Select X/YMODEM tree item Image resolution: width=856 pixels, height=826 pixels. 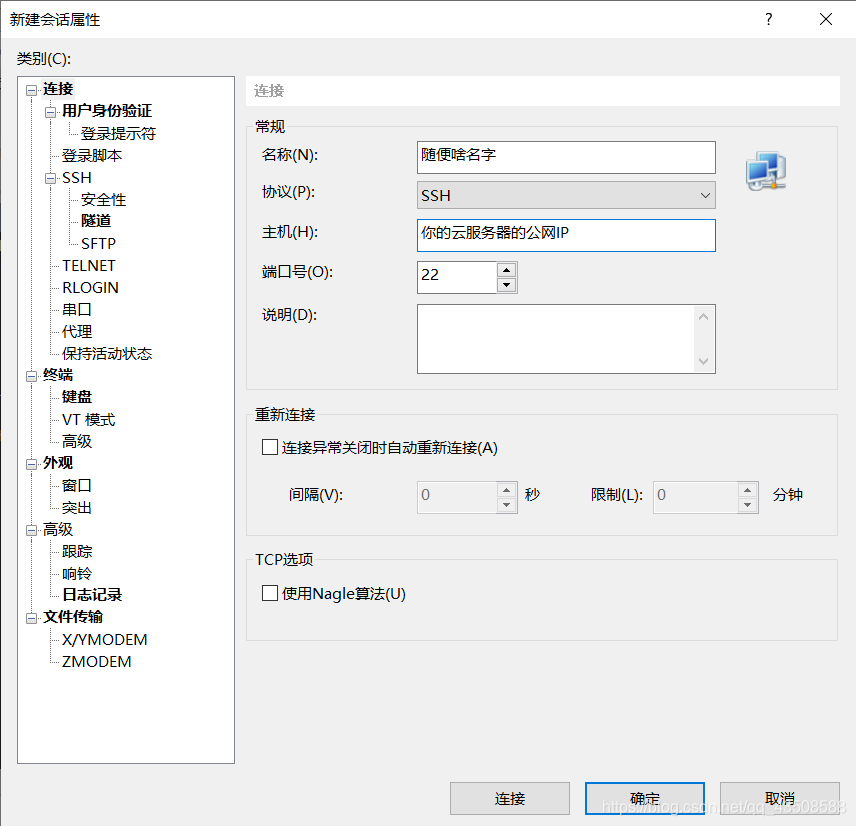tap(104, 639)
